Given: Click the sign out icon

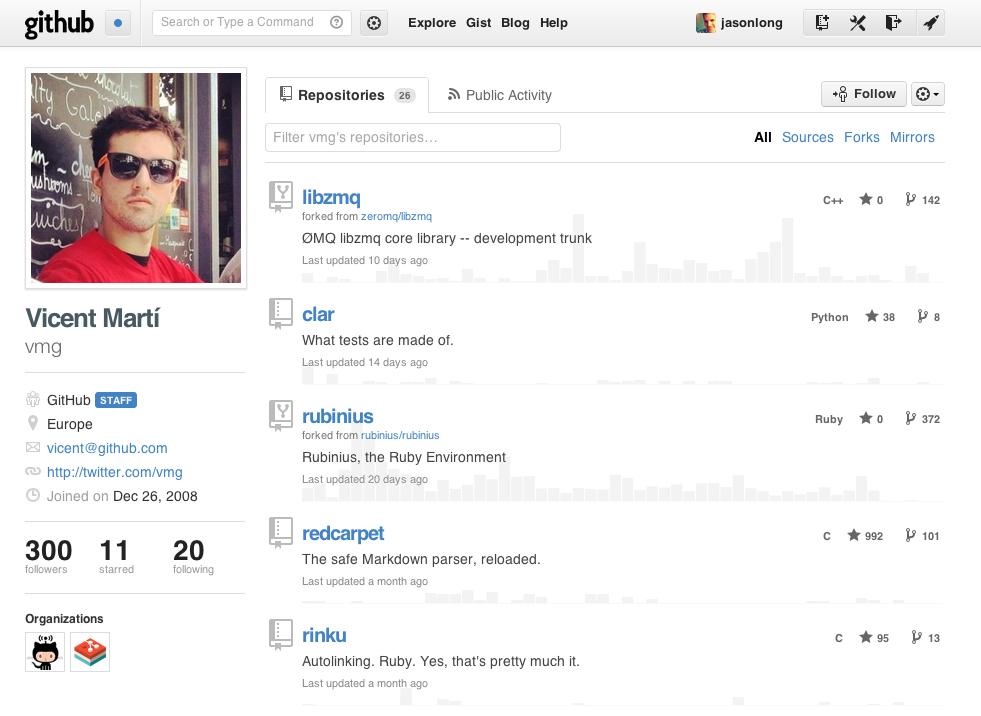Looking at the screenshot, I should click(x=893, y=23).
